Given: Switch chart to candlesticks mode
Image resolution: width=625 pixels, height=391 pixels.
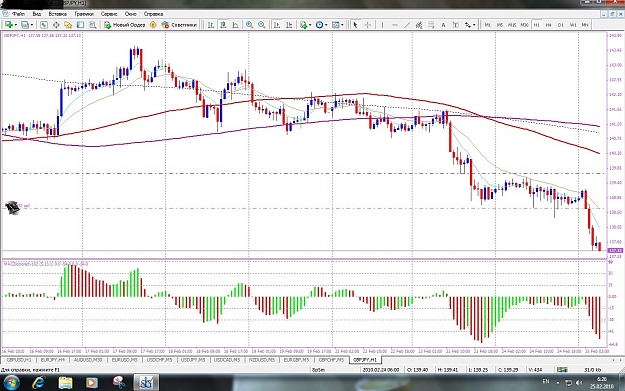Looking at the screenshot, I should coord(223,25).
